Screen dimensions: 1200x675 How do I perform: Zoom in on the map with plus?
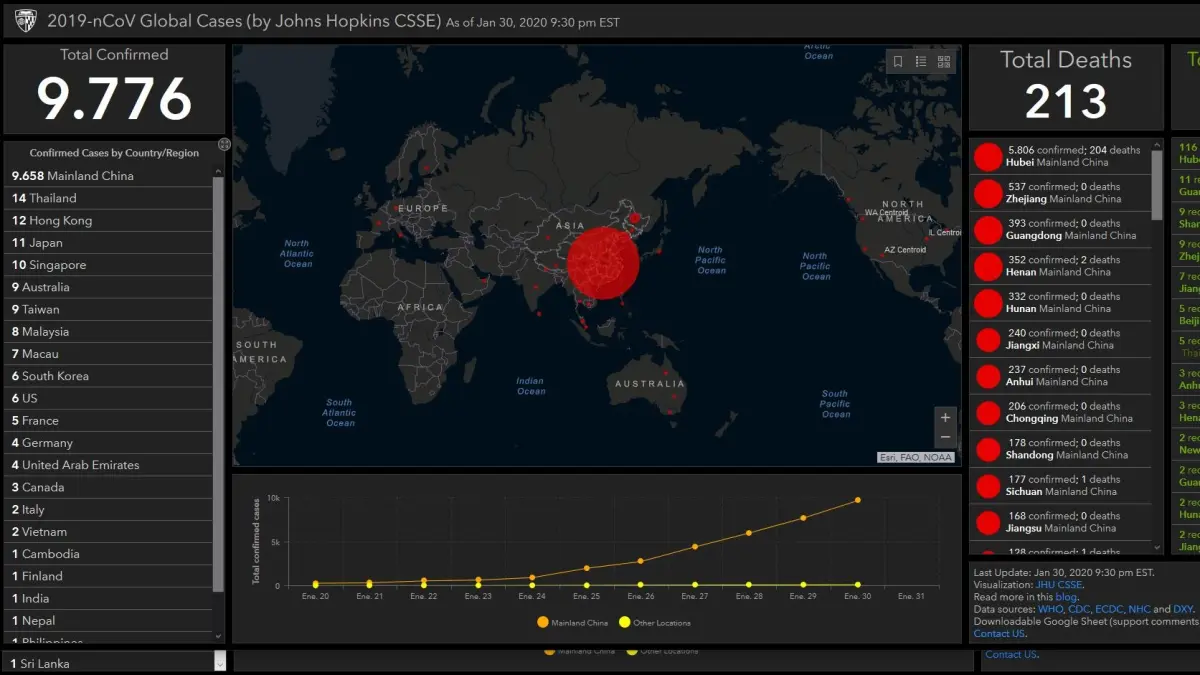945,418
